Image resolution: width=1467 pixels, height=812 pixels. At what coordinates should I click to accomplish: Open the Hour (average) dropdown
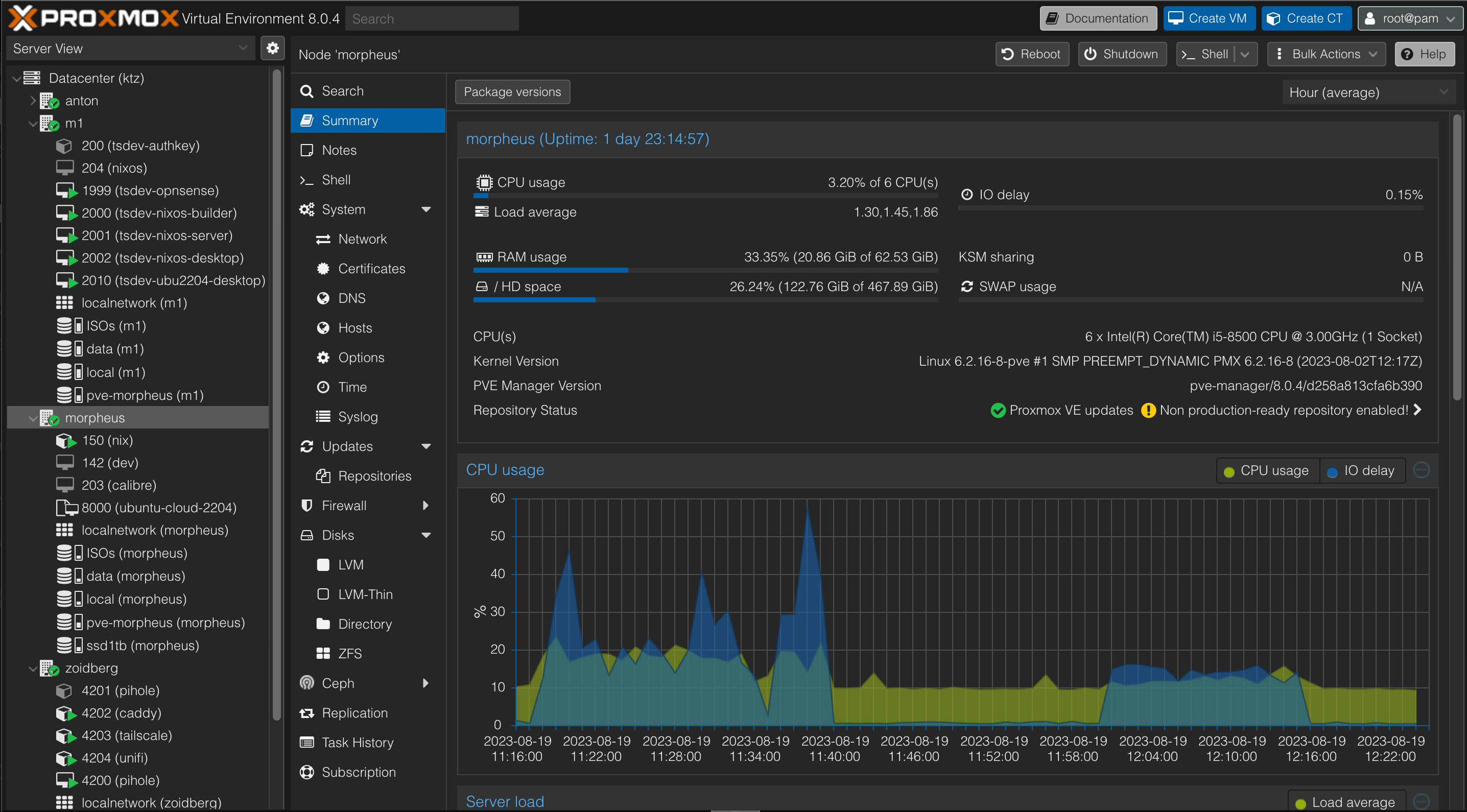(x=1367, y=92)
